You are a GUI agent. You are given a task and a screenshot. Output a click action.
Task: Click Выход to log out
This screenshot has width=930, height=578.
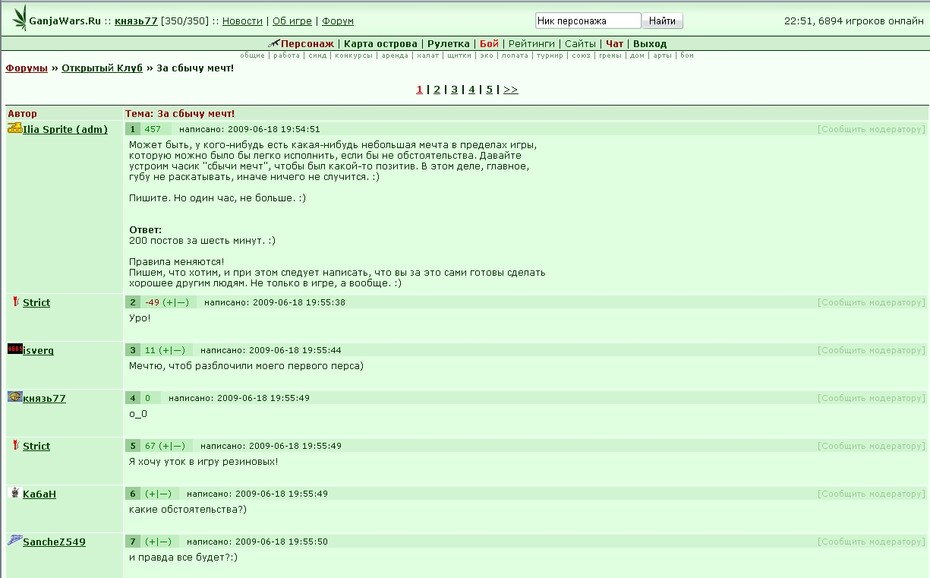click(649, 44)
